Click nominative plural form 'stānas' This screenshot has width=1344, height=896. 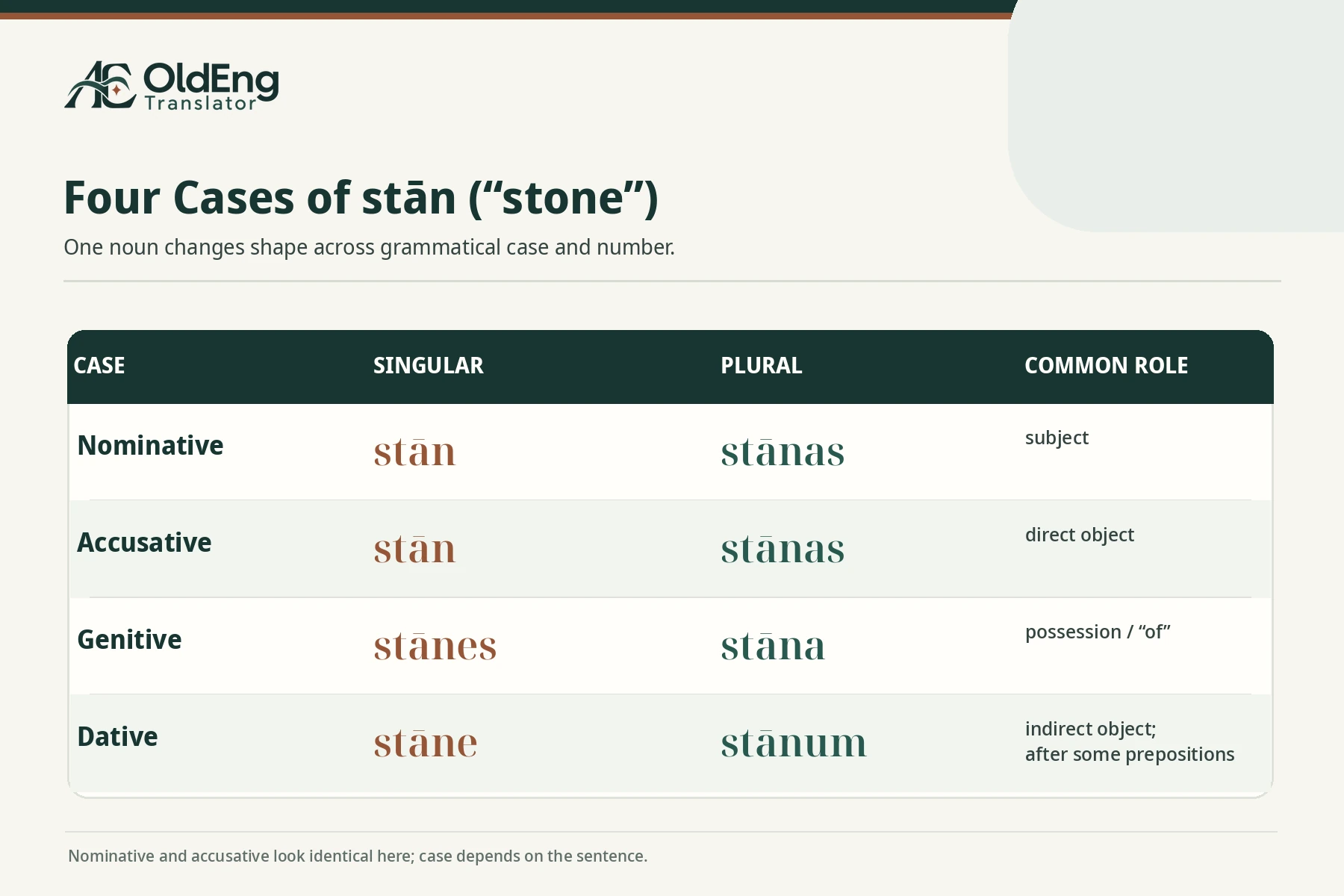pyautogui.click(x=783, y=452)
